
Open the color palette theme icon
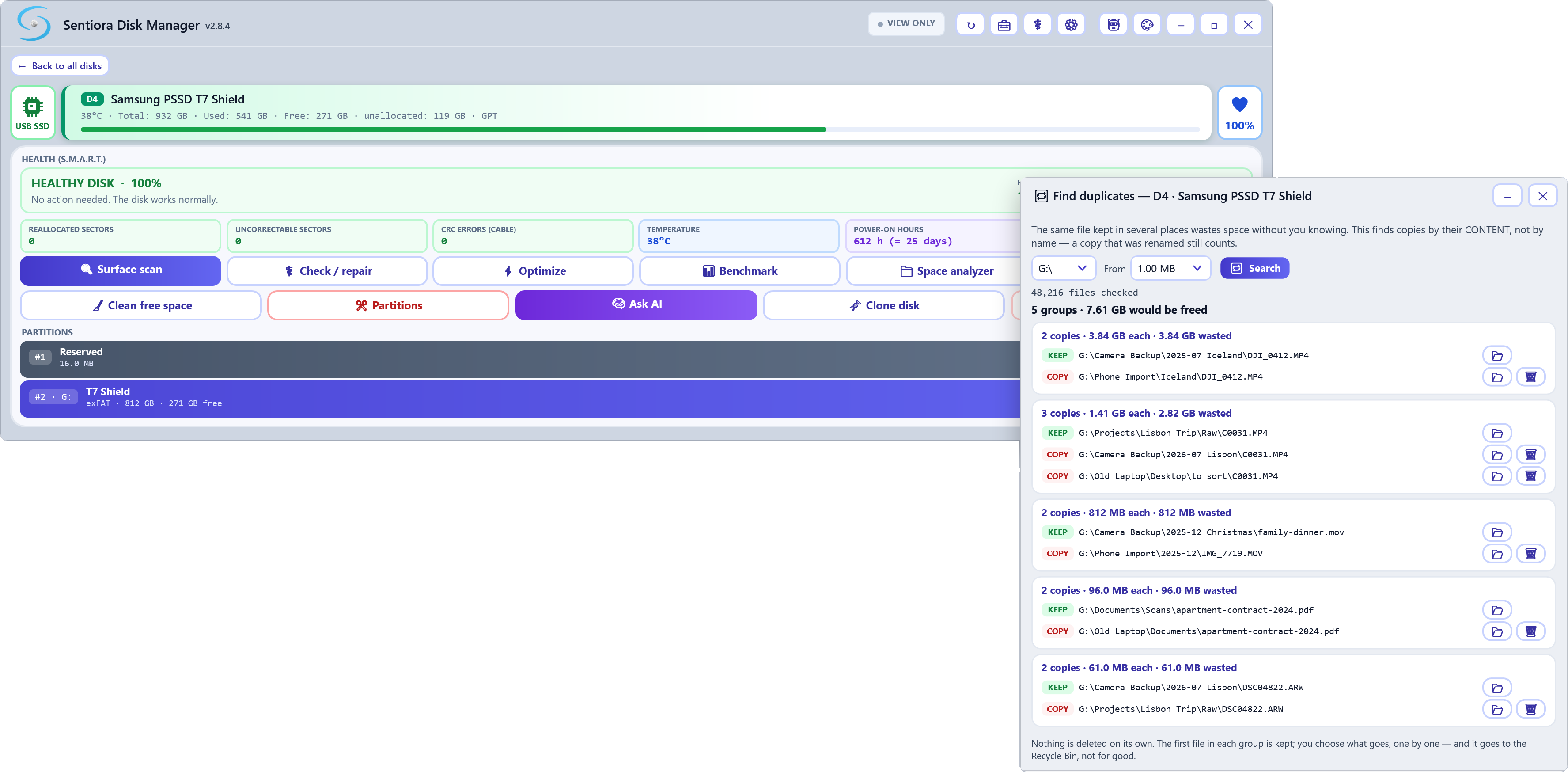coord(1147,25)
